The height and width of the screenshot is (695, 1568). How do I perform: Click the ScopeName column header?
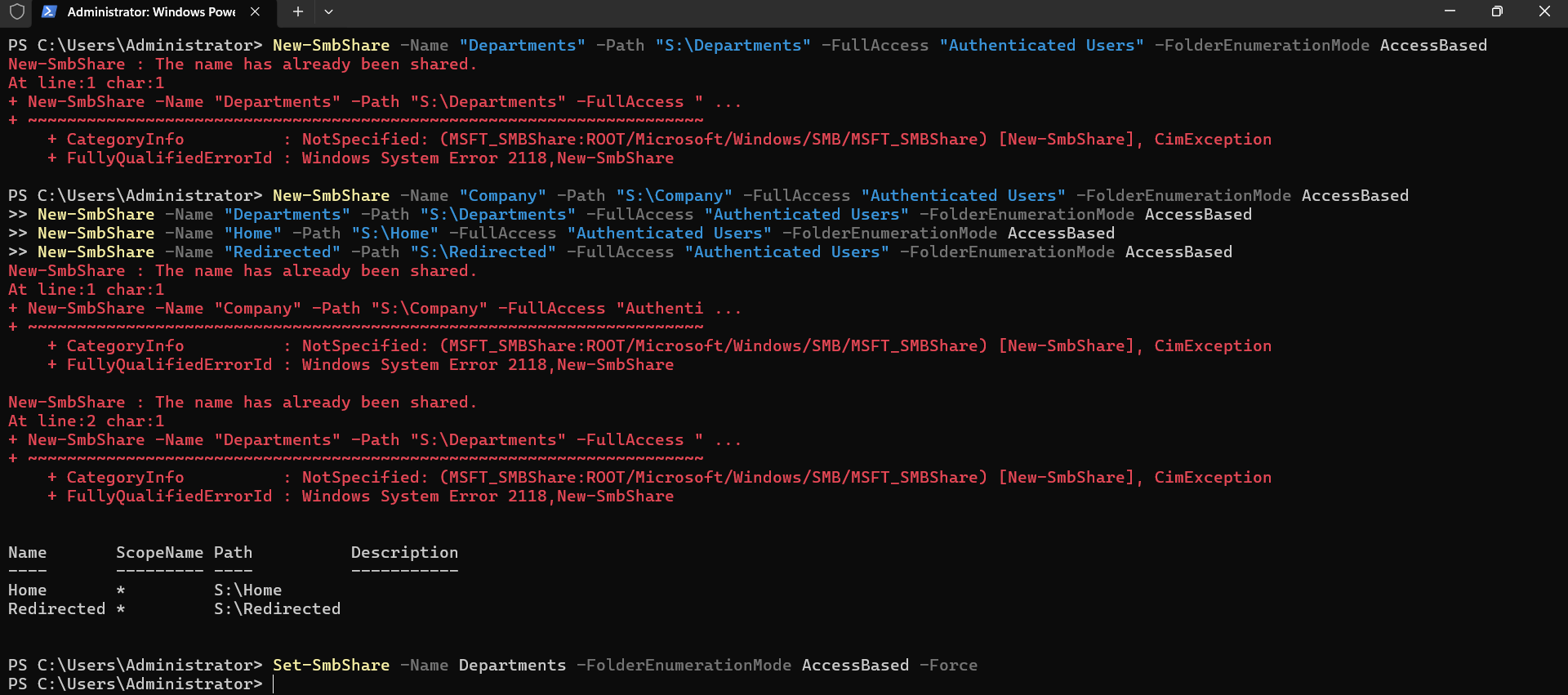(x=159, y=552)
